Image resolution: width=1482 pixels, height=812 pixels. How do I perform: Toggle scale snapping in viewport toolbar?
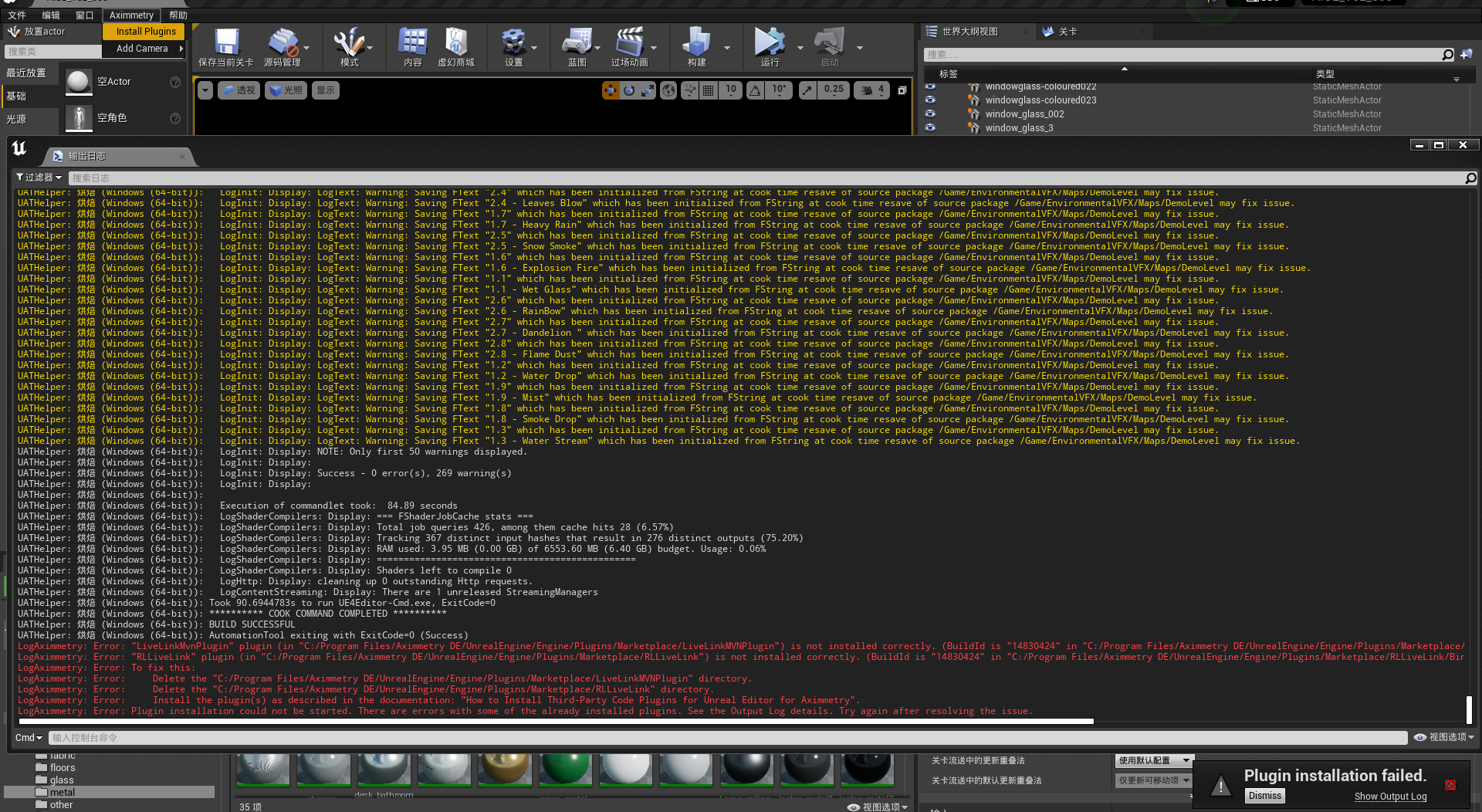point(807,90)
